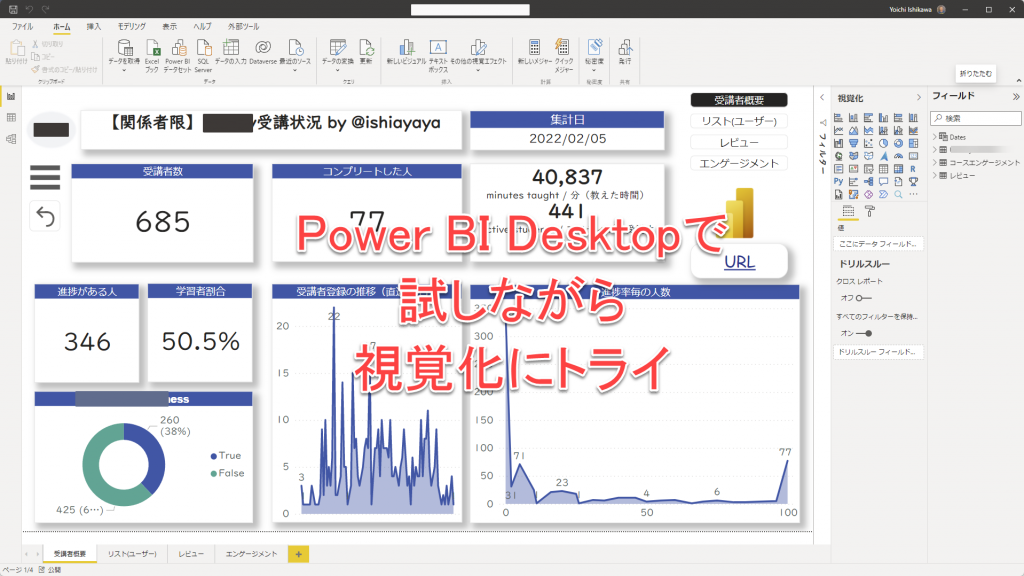Open the Recent Sources (最近のソース) dropdown
This screenshot has height=576, width=1024.
coord(295,71)
